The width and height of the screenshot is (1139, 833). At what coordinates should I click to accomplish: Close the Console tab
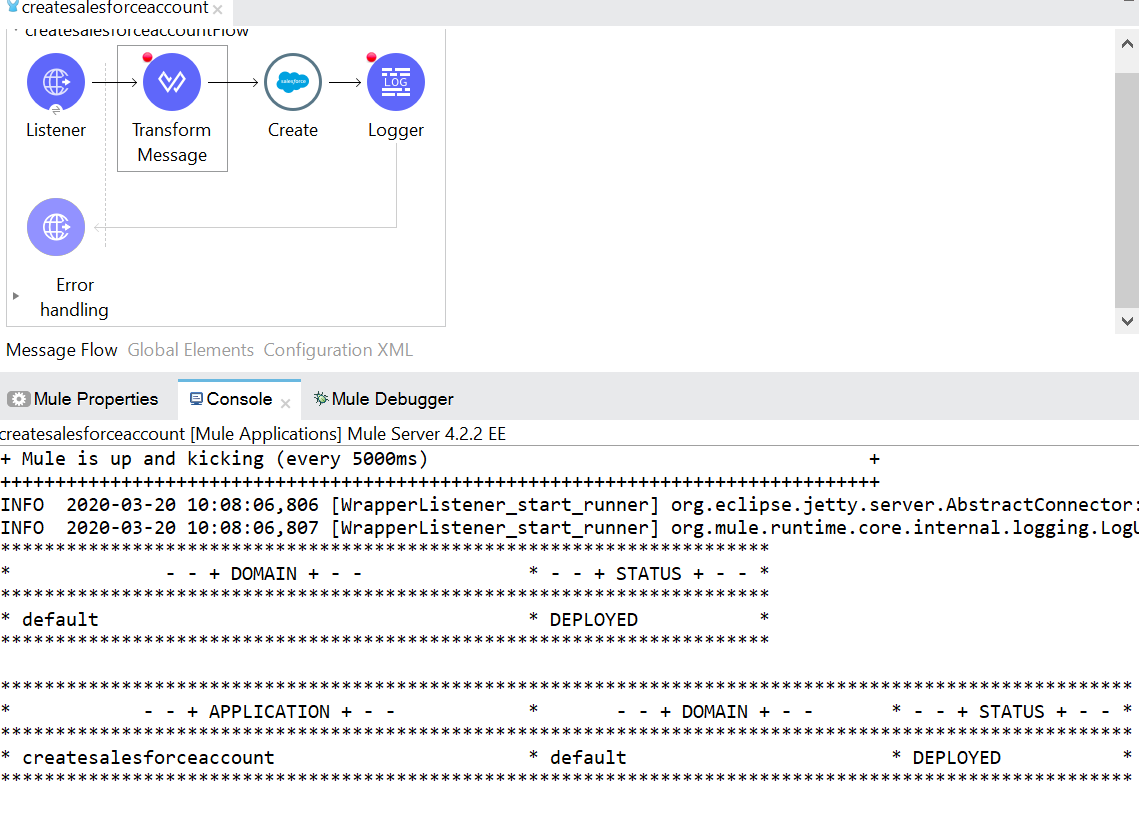click(285, 403)
